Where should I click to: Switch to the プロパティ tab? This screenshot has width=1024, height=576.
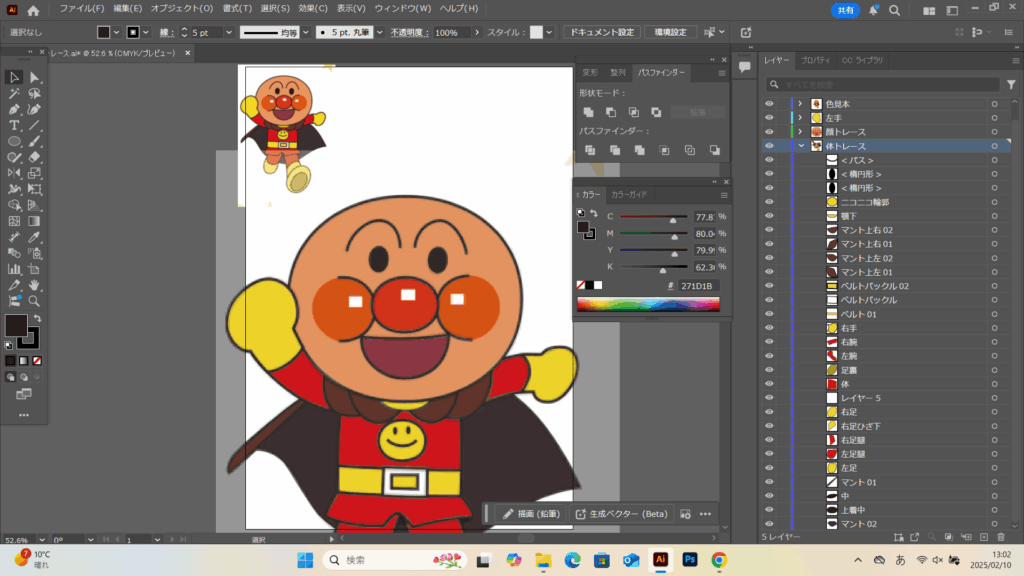[815, 61]
